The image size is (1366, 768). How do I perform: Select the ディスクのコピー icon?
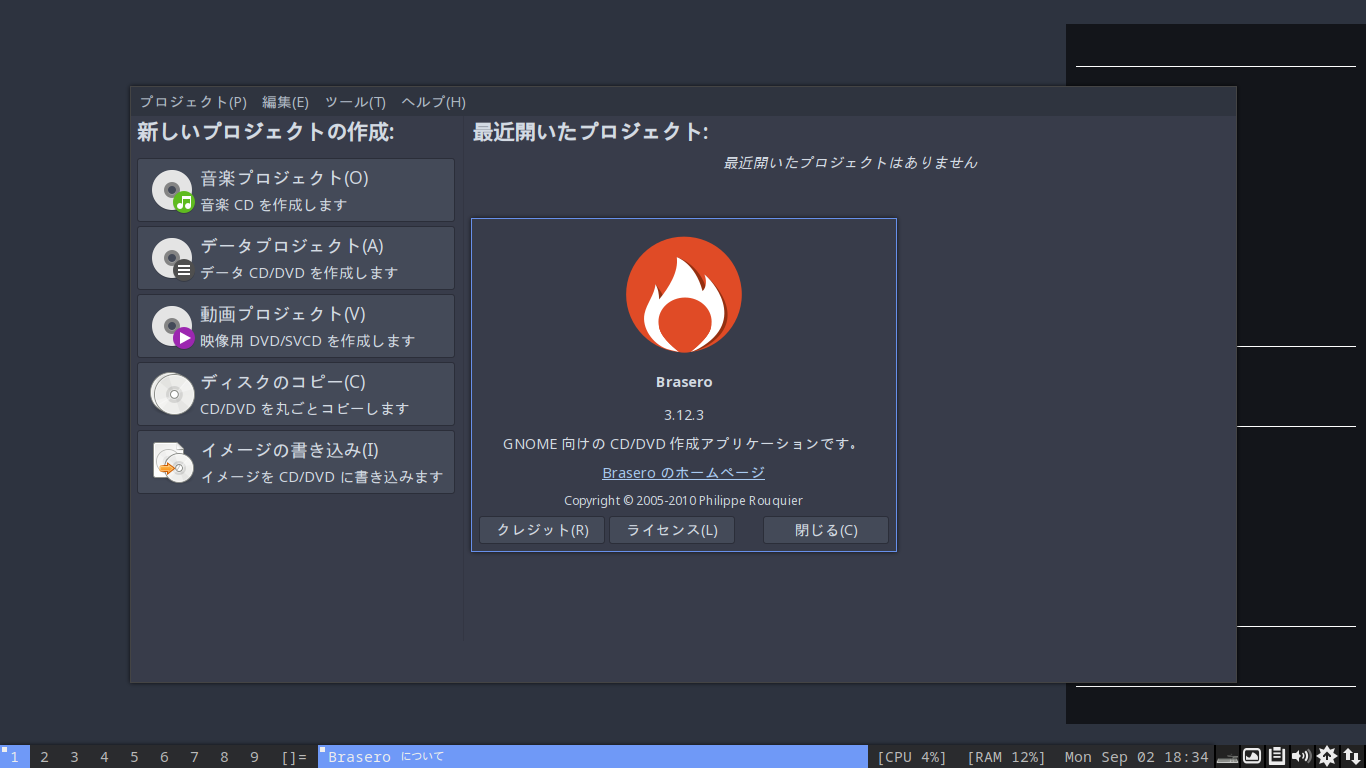point(171,393)
